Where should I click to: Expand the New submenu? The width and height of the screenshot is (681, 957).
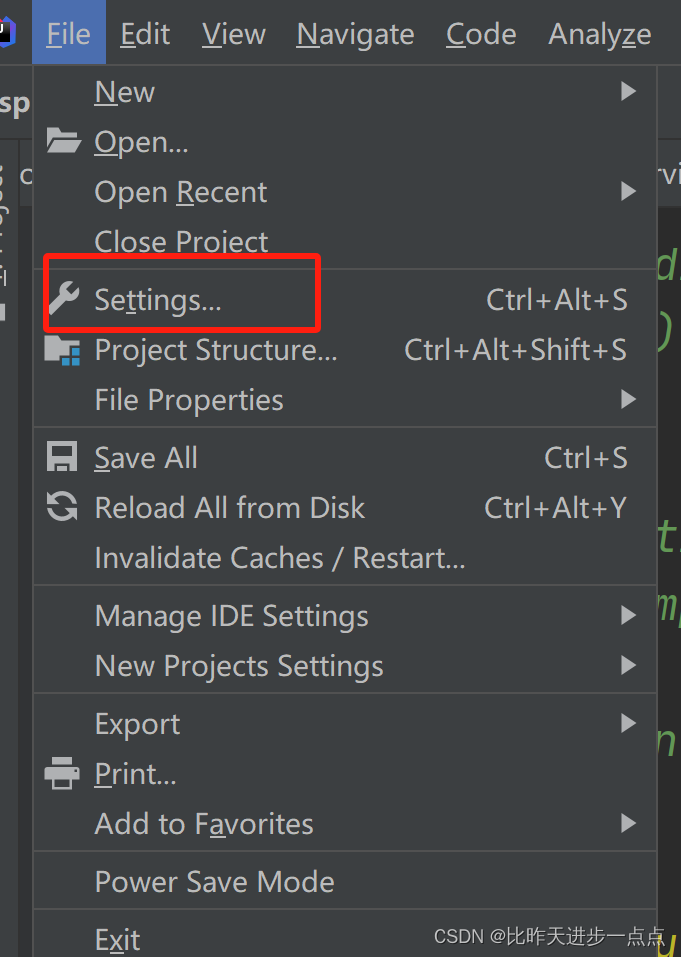[124, 91]
